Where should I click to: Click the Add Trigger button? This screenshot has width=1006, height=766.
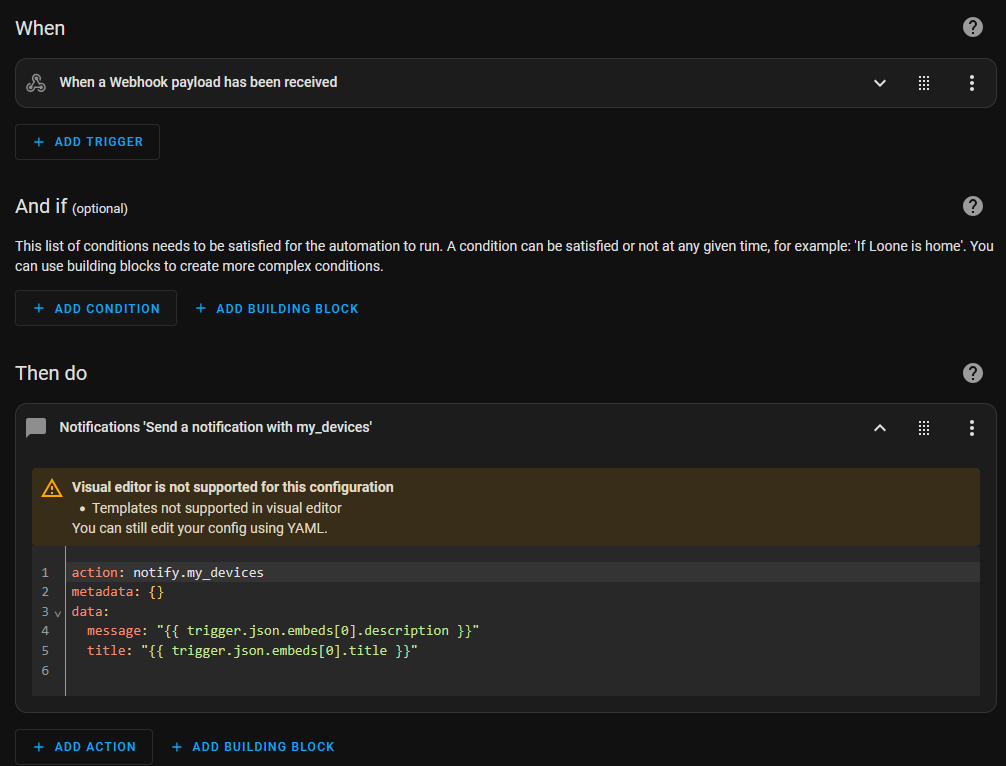87,142
